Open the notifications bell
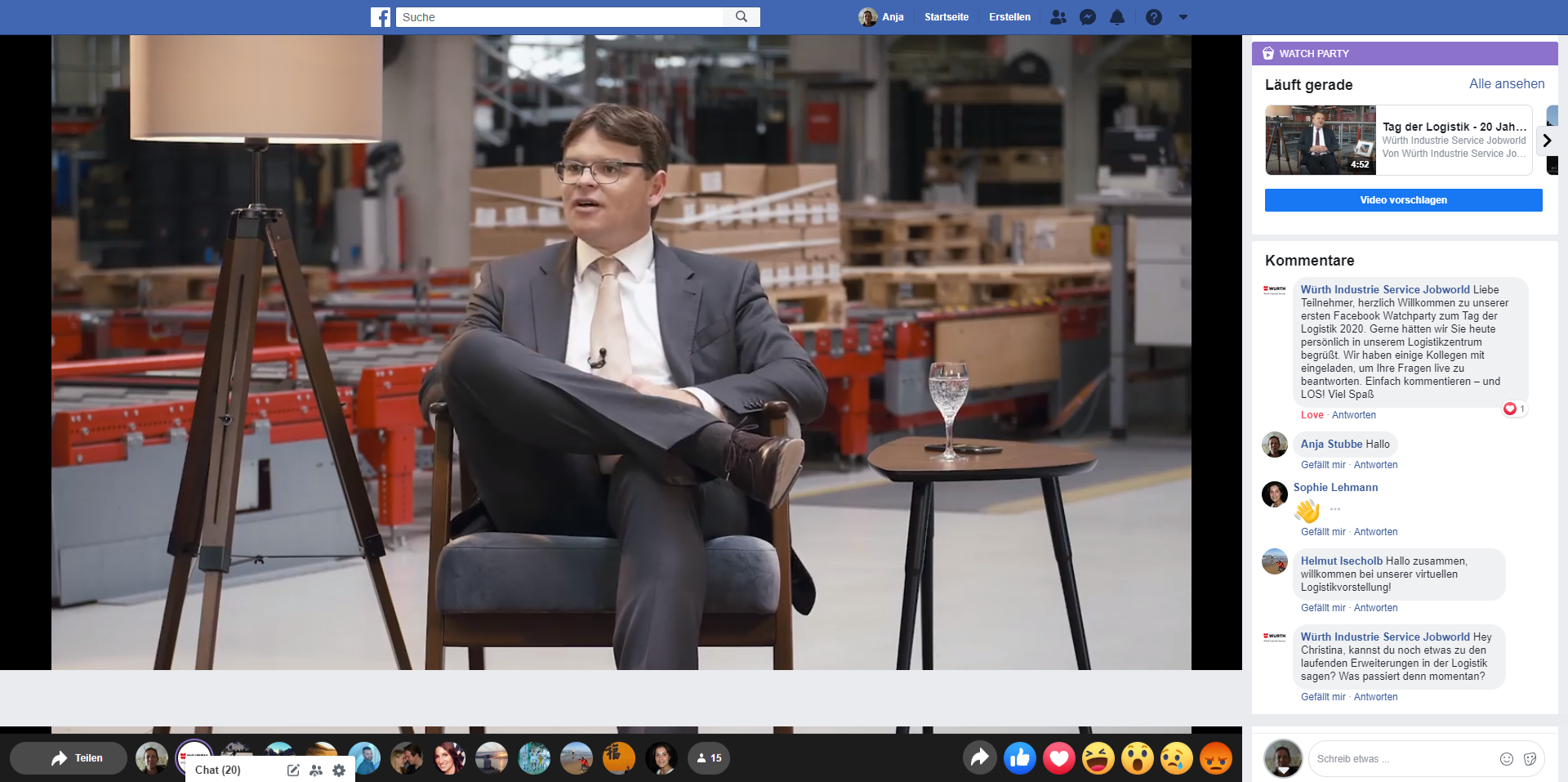1568x782 pixels. pos(1116,17)
